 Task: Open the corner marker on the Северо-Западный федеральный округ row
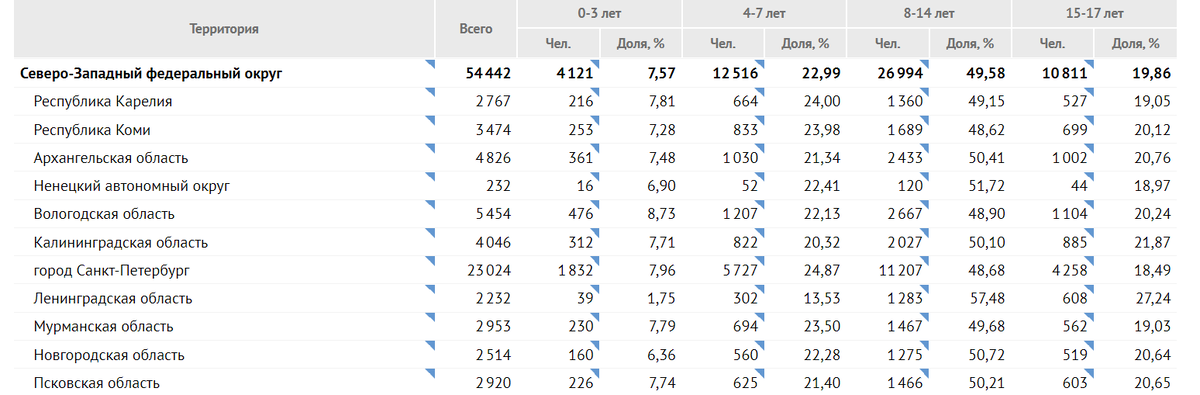pos(431,64)
